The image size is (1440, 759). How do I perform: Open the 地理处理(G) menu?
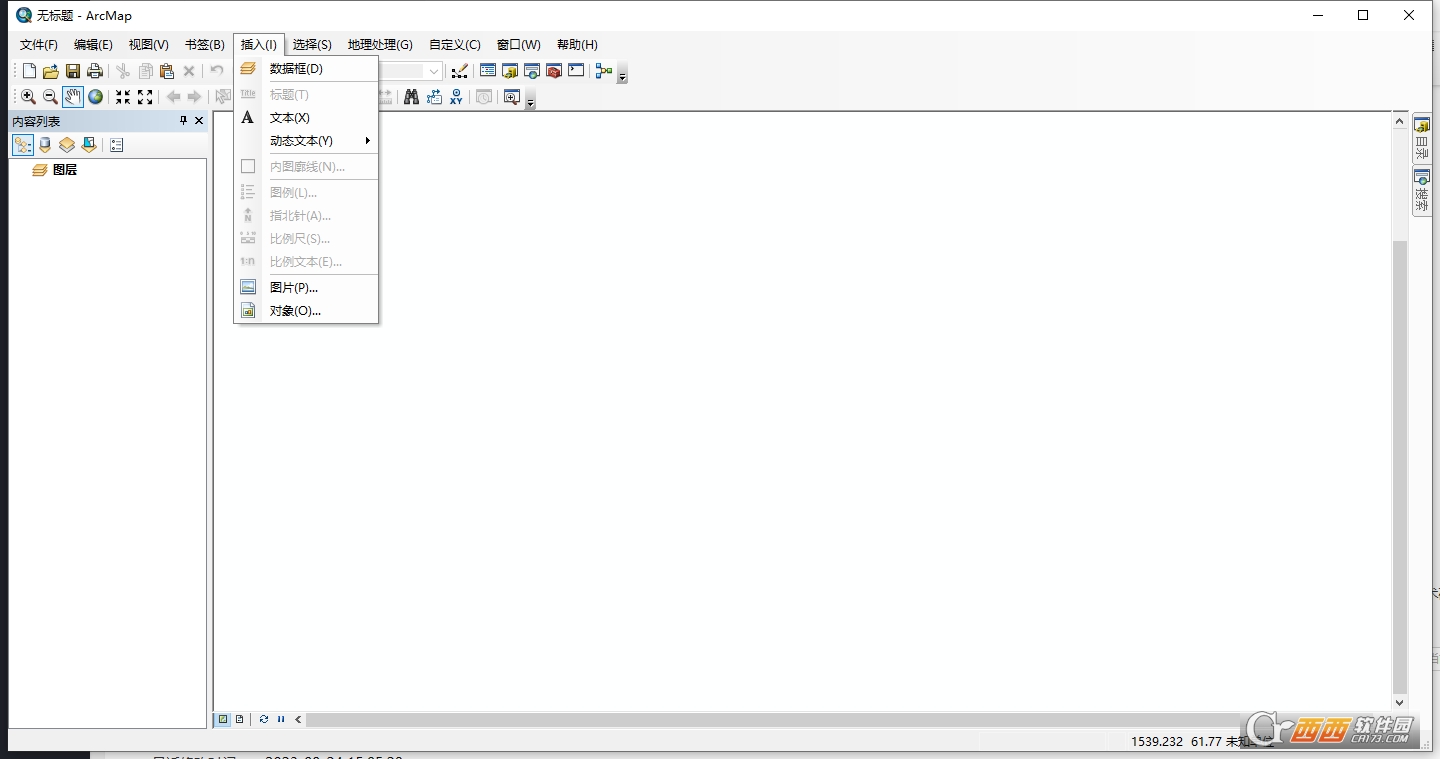pos(380,45)
